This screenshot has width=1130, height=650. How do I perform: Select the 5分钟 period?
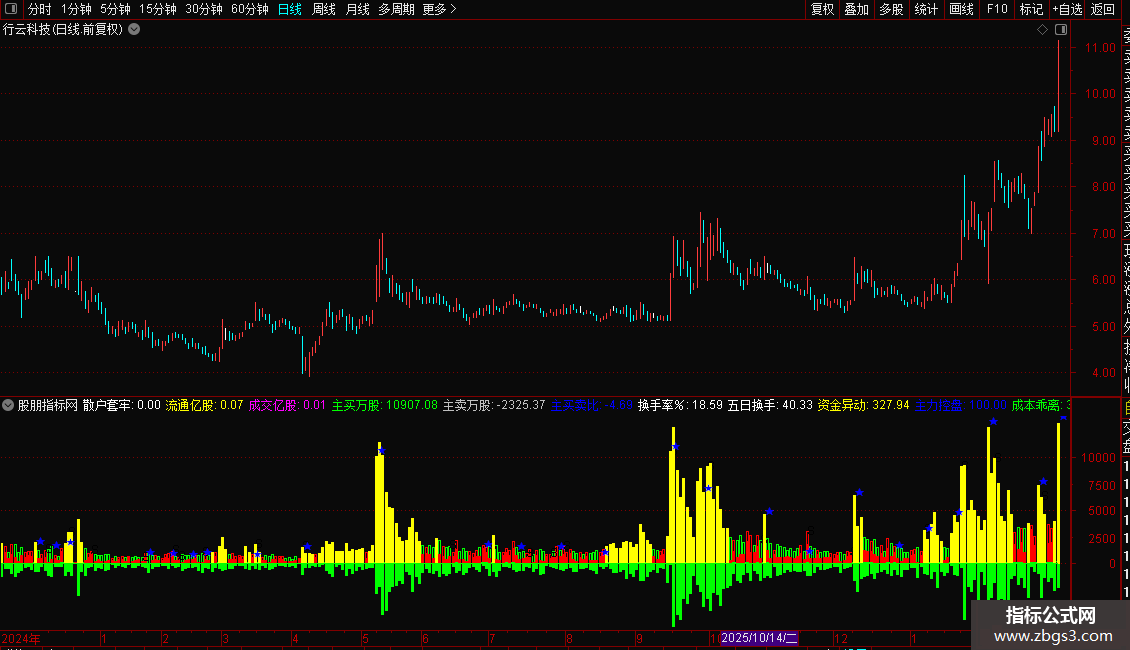click(x=115, y=9)
